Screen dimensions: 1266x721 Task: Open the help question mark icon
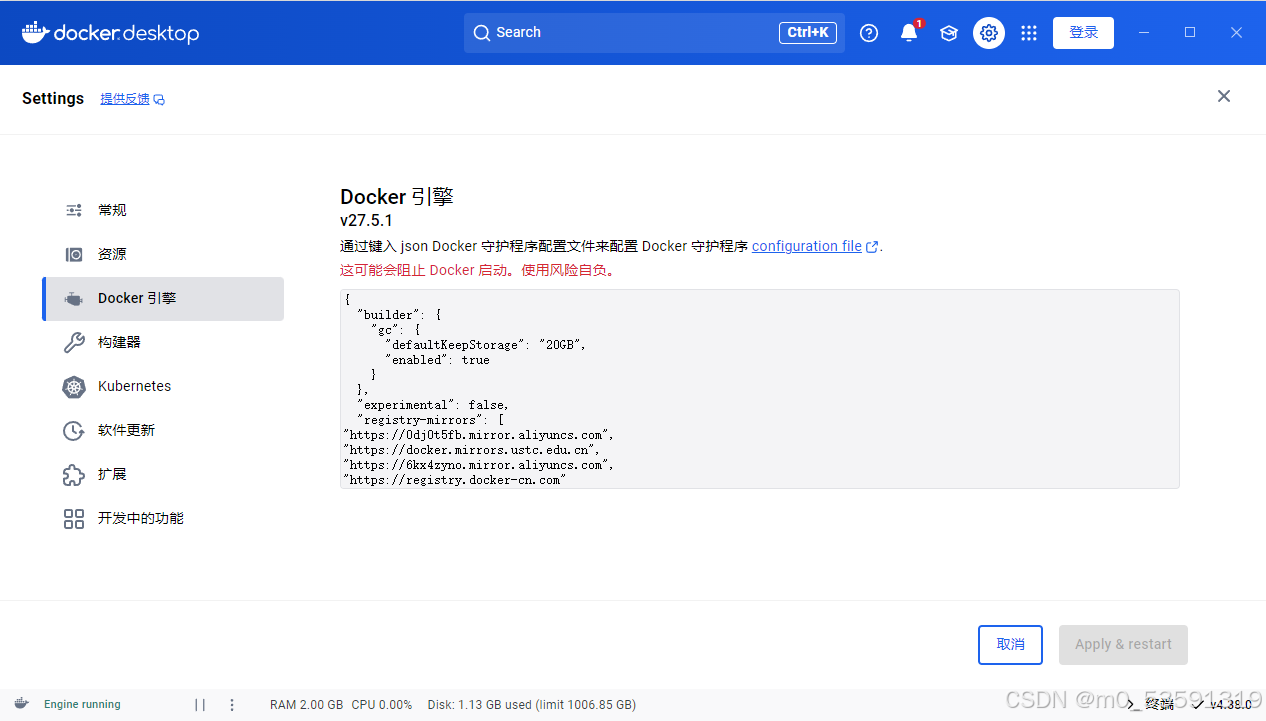click(869, 33)
